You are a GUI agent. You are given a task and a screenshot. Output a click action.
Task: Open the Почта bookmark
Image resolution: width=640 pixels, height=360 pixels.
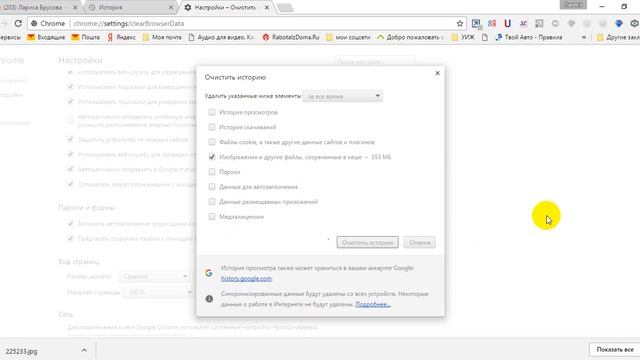point(86,37)
